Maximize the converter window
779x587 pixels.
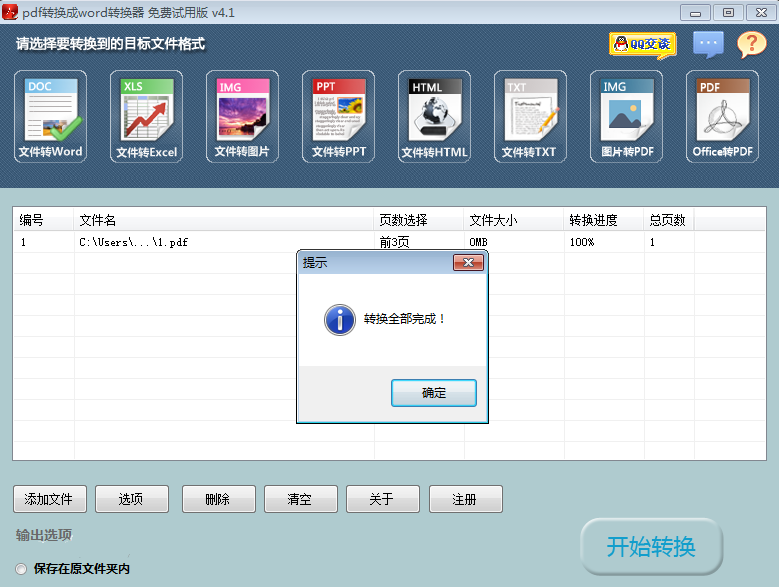pos(728,12)
